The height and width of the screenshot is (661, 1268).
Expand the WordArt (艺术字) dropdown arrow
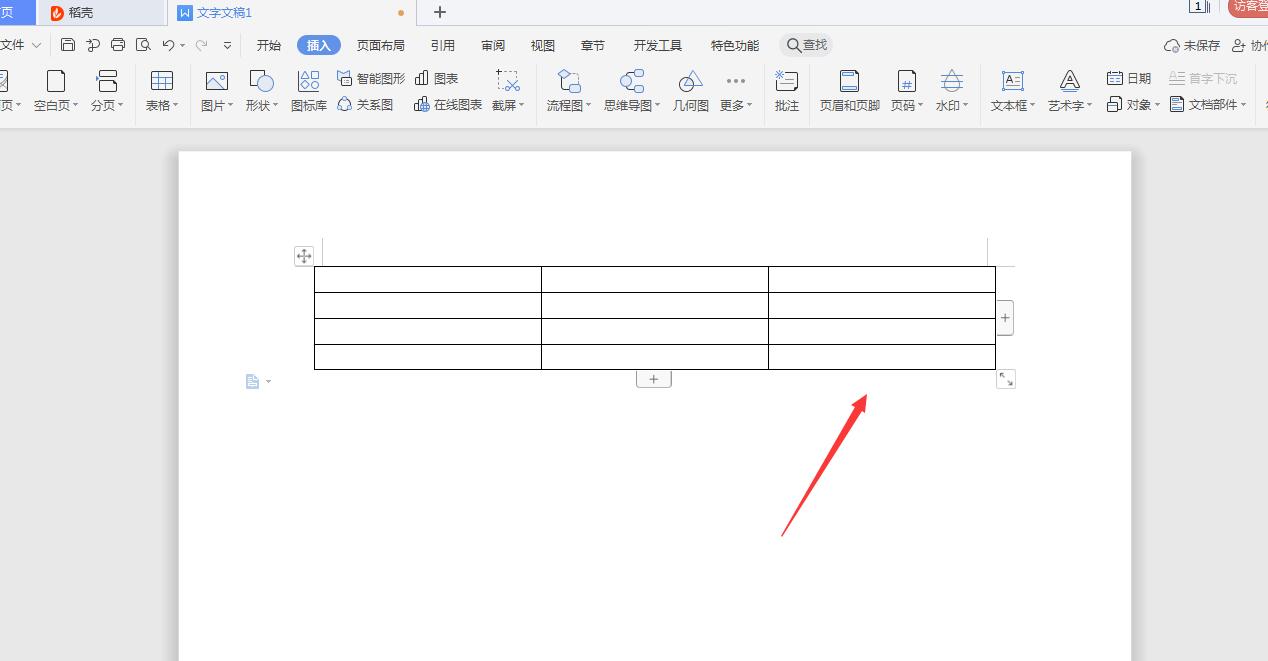pos(1090,106)
